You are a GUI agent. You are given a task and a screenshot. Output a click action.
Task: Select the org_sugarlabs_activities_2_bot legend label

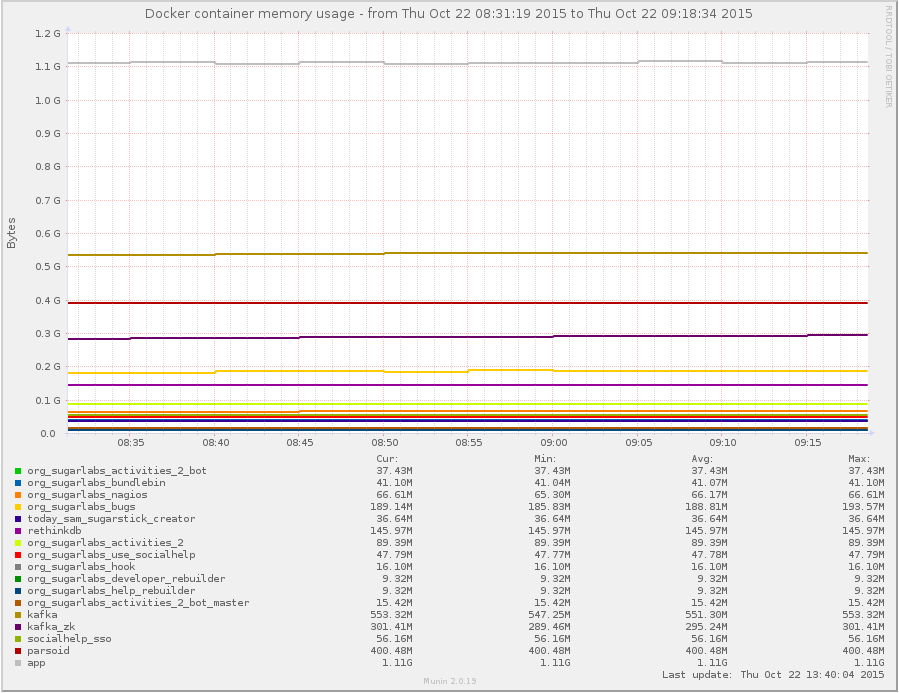117,471
